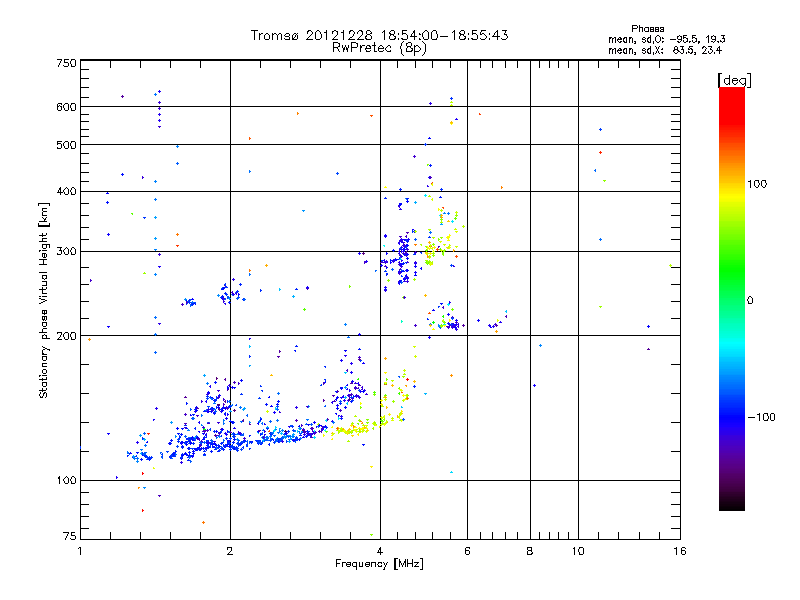Click the x-axis tick label '2'

(230, 551)
